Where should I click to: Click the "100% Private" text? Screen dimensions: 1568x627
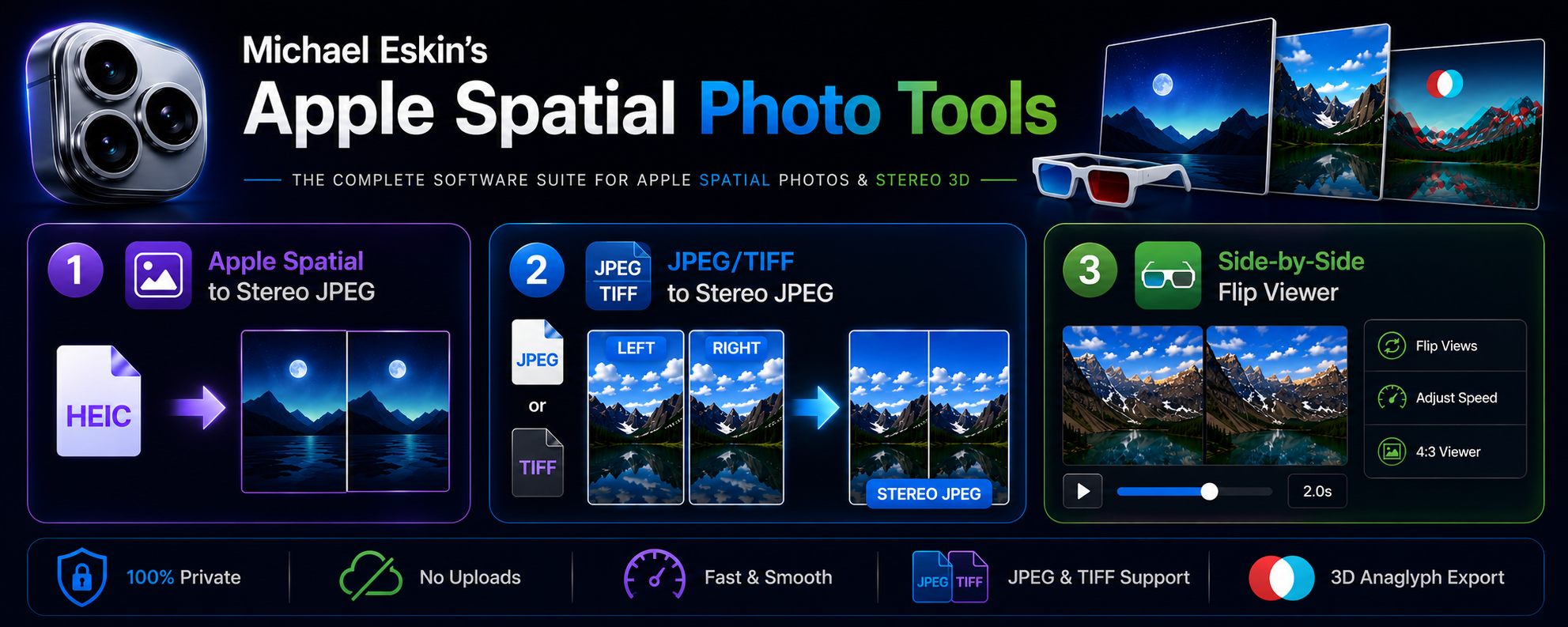point(183,577)
